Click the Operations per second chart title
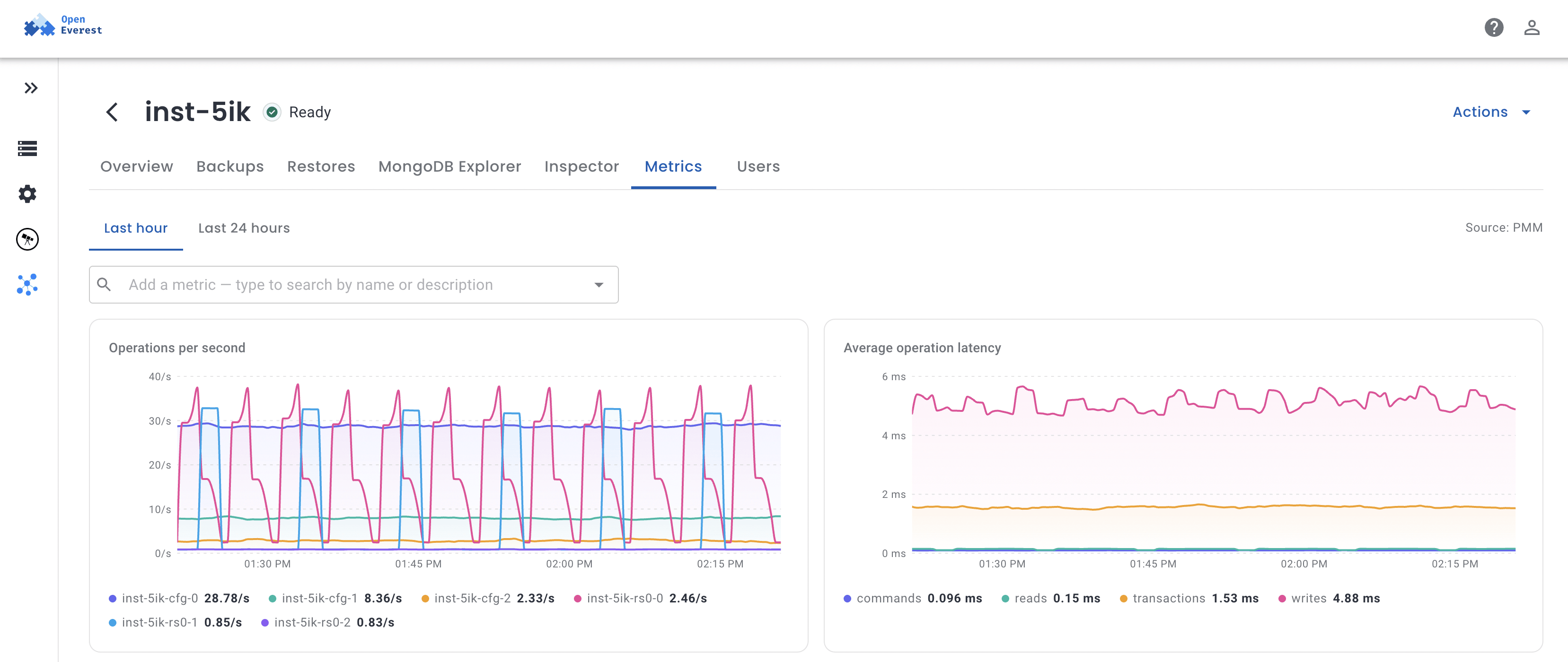The image size is (1568, 662). pyautogui.click(x=177, y=348)
